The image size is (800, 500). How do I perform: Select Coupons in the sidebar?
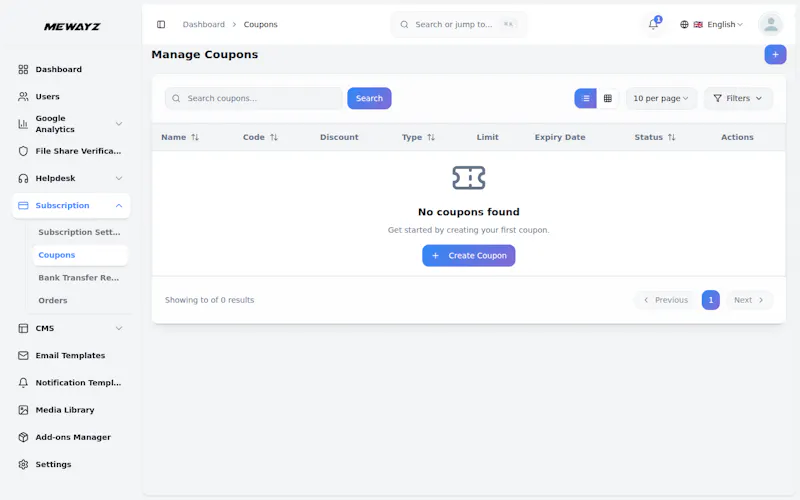[x=80, y=255]
